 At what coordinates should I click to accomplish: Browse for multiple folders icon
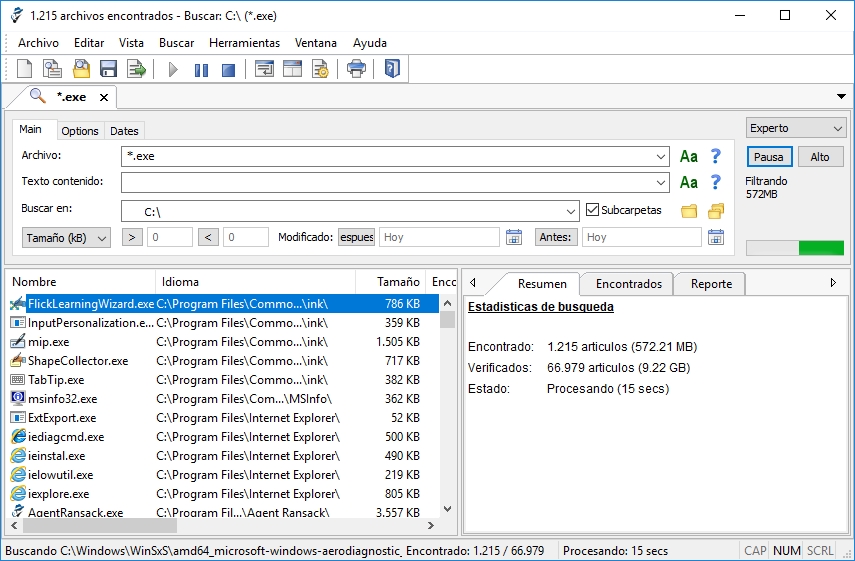pyautogui.click(x=716, y=211)
